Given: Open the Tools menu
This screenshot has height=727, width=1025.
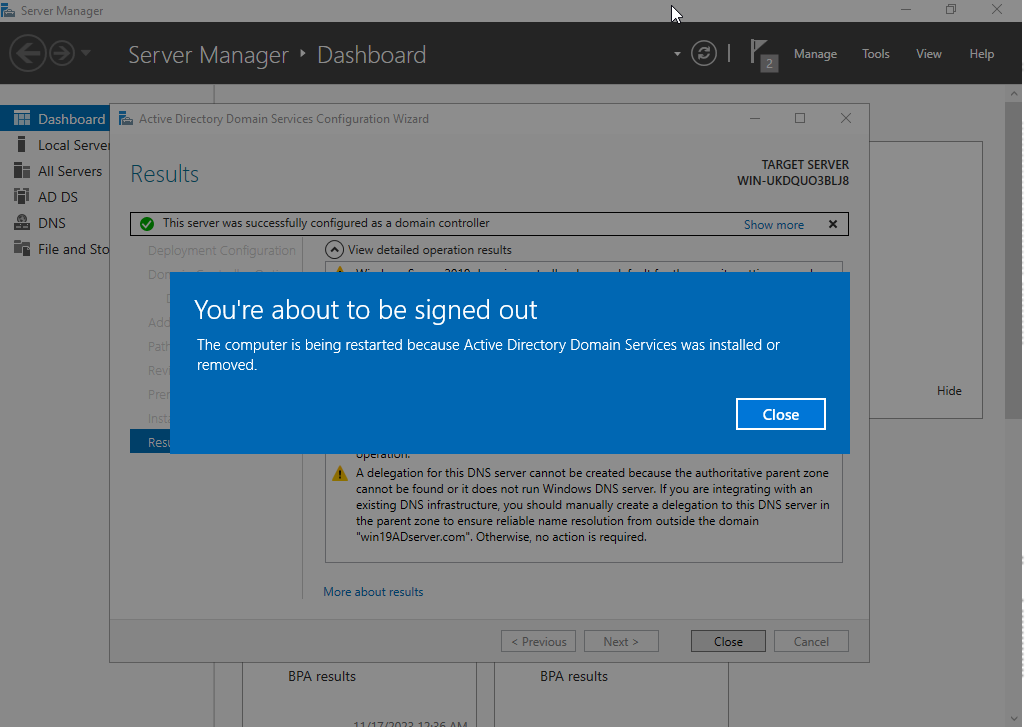Looking at the screenshot, I should [x=875, y=54].
